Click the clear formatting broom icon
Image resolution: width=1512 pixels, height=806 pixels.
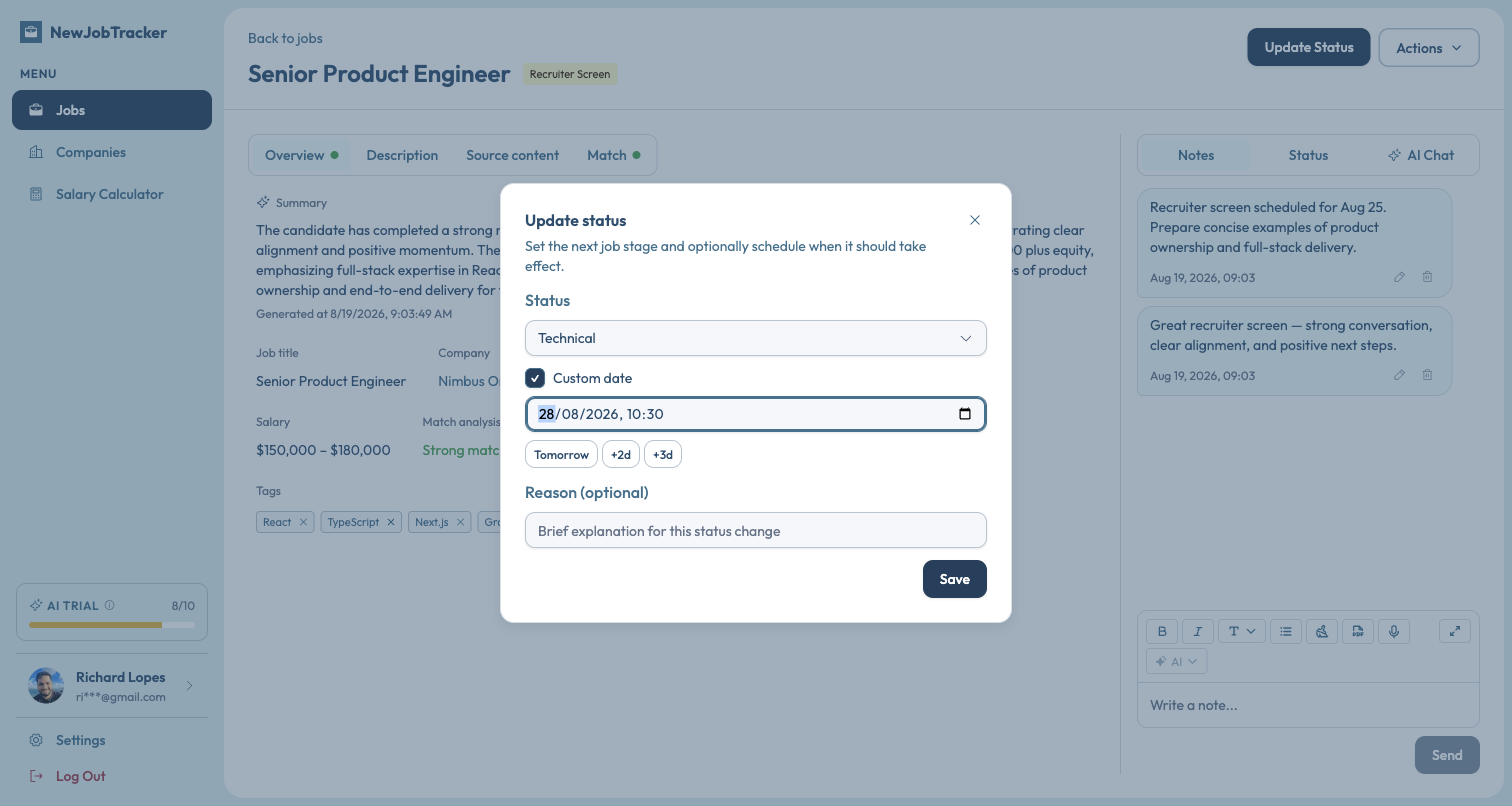point(1322,631)
